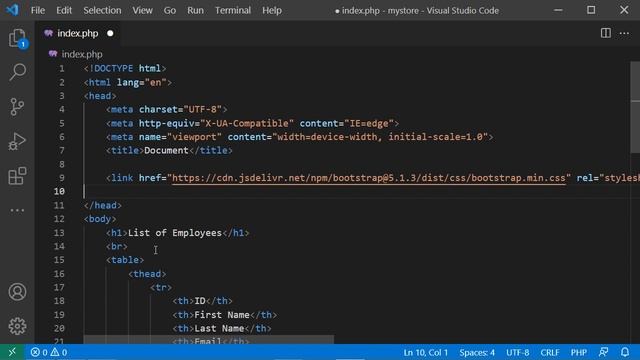Click the <tr> tag on line 17
This screenshot has height=360, width=640.
[161, 287]
